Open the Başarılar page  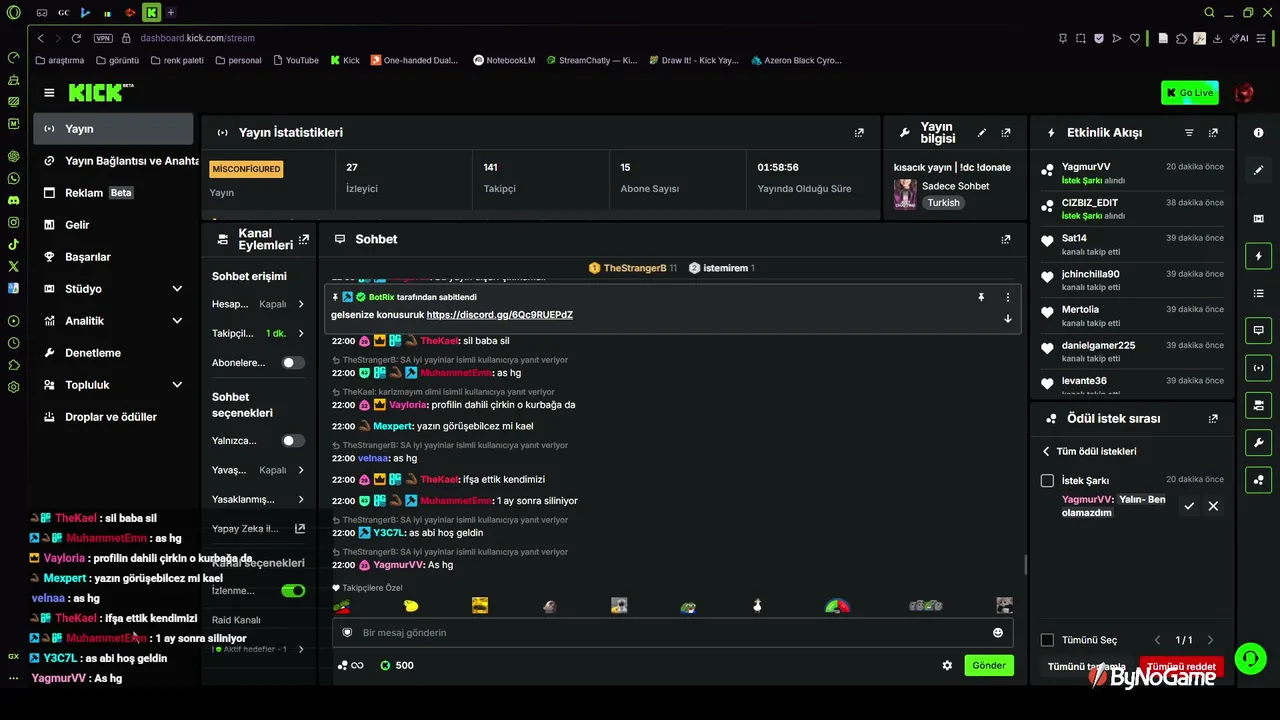113,257
